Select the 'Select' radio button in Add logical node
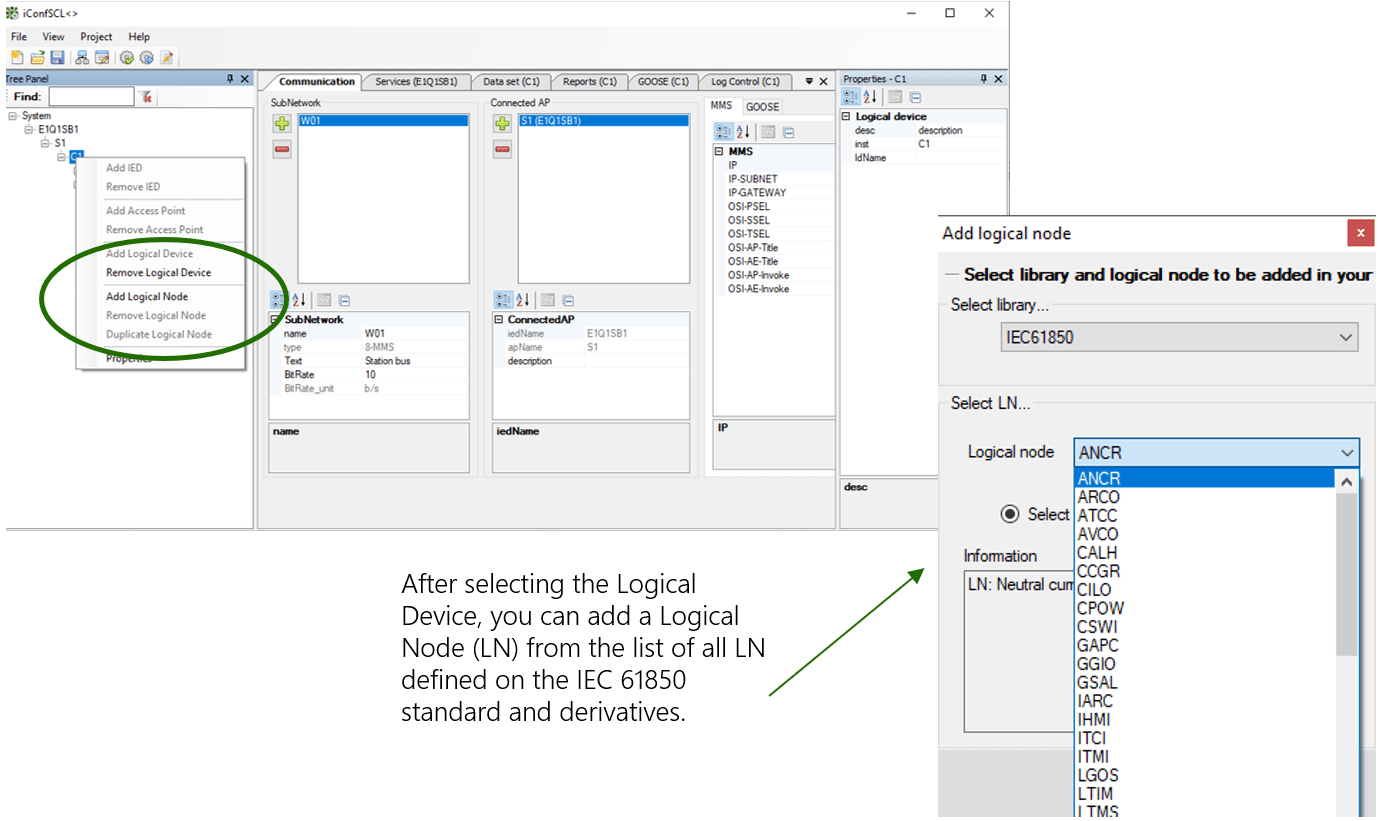The height and width of the screenshot is (821, 1379). pos(1010,514)
